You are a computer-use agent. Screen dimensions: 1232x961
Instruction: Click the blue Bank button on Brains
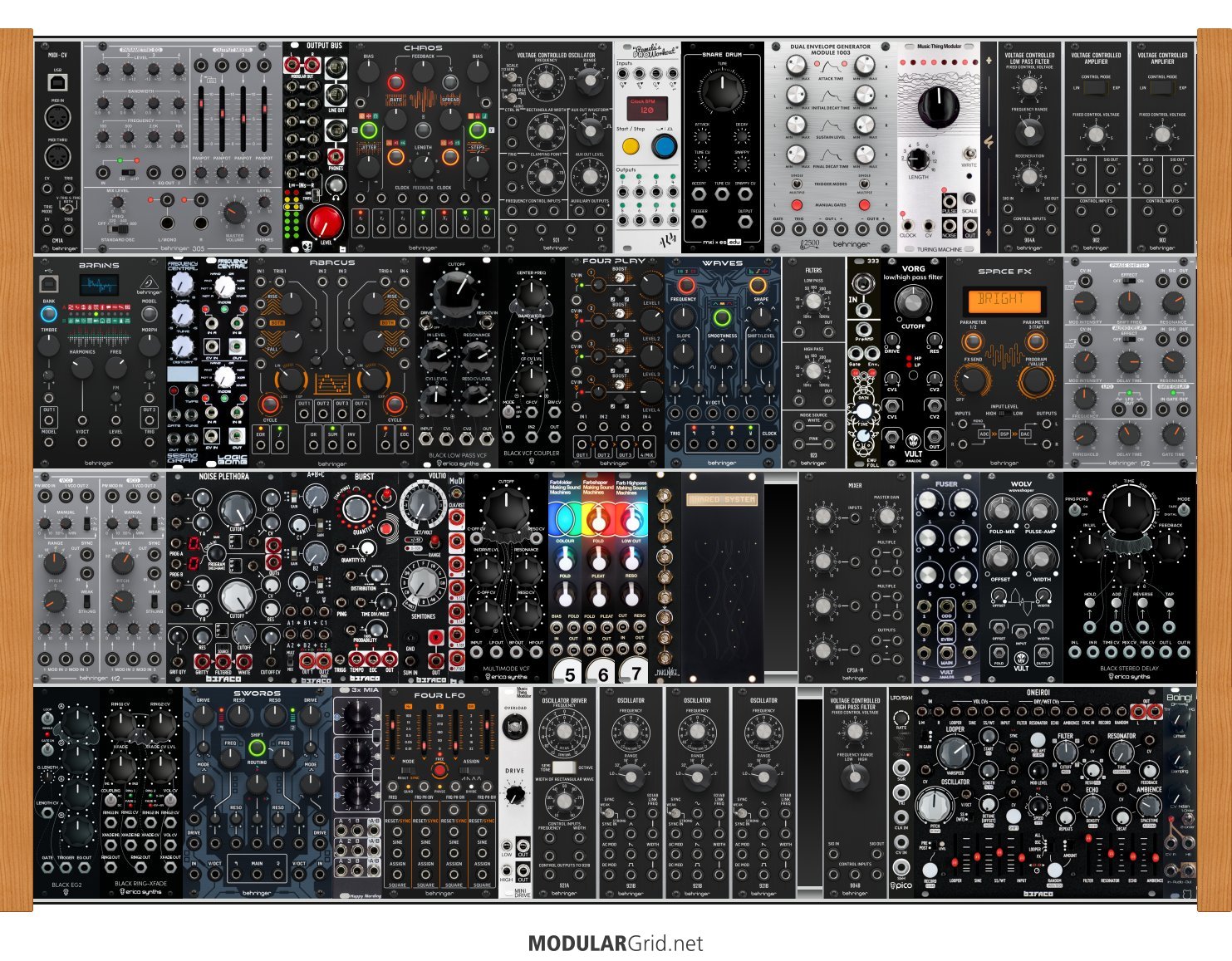49,314
